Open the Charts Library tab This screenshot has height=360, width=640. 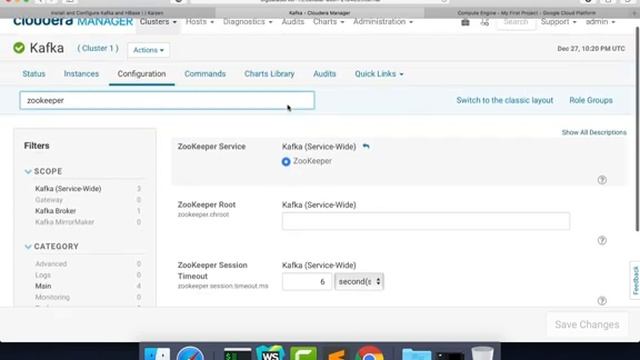269,74
